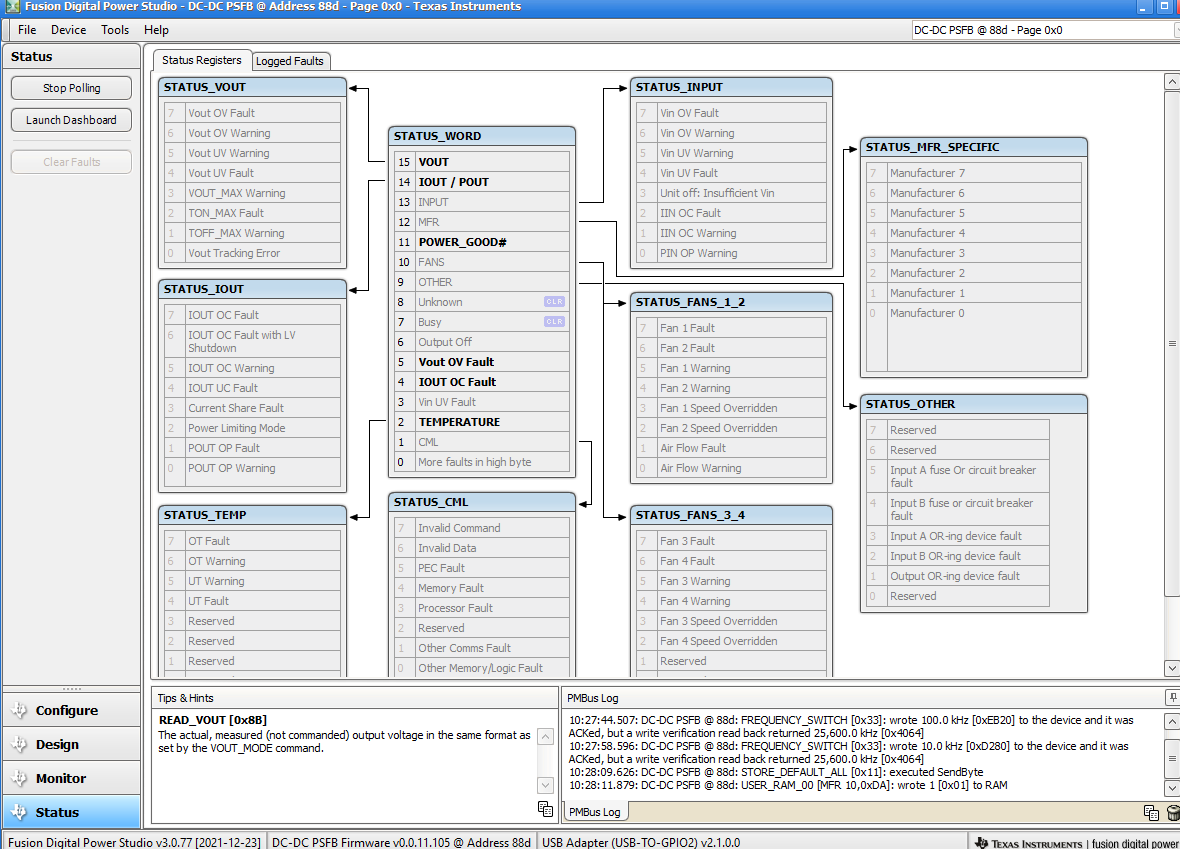The width and height of the screenshot is (1180, 849).
Task: Click the IIN OC Warning row
Action: [731, 233]
